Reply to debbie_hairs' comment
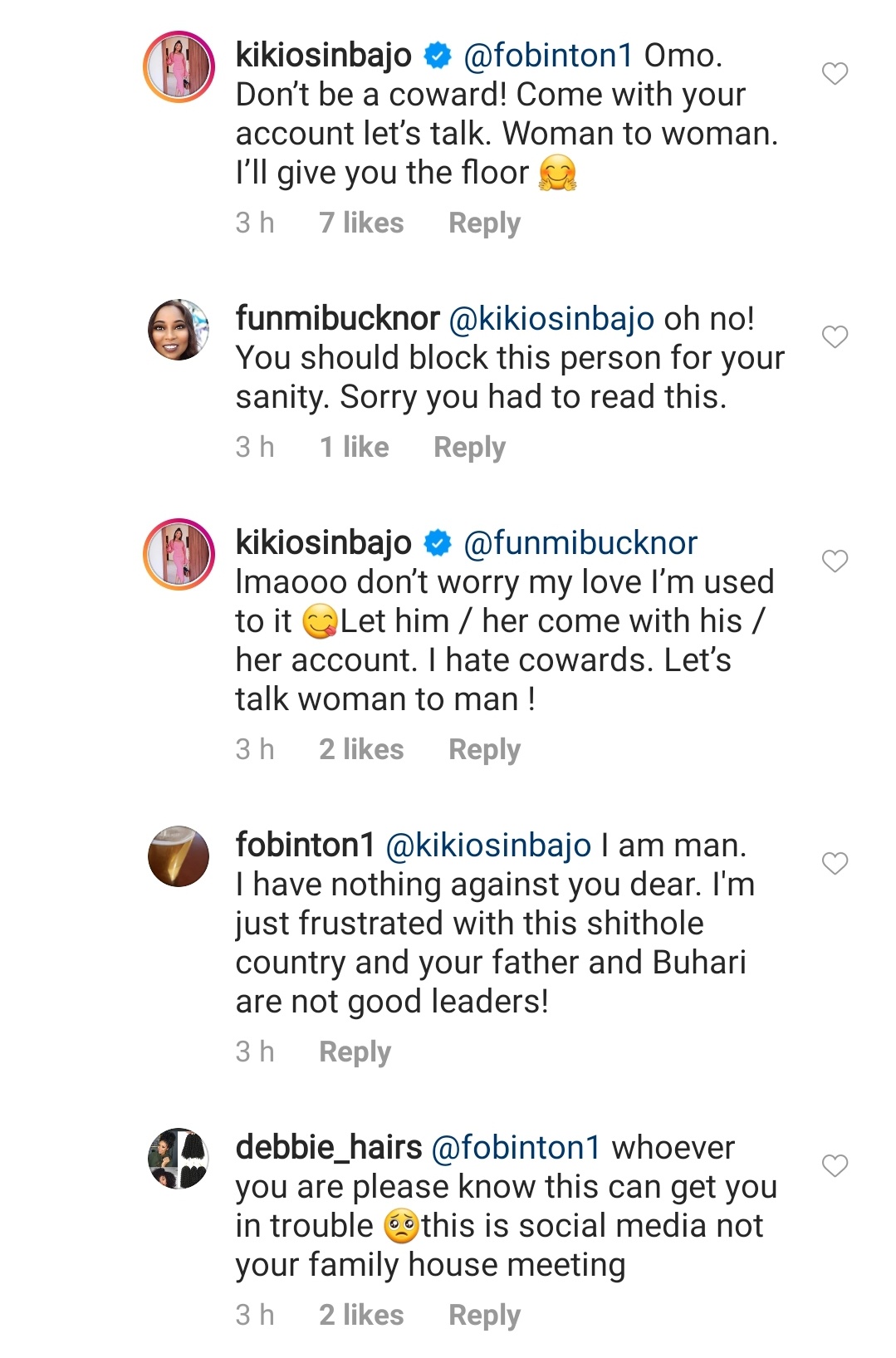The width and height of the screenshot is (896, 1358). (x=484, y=1315)
